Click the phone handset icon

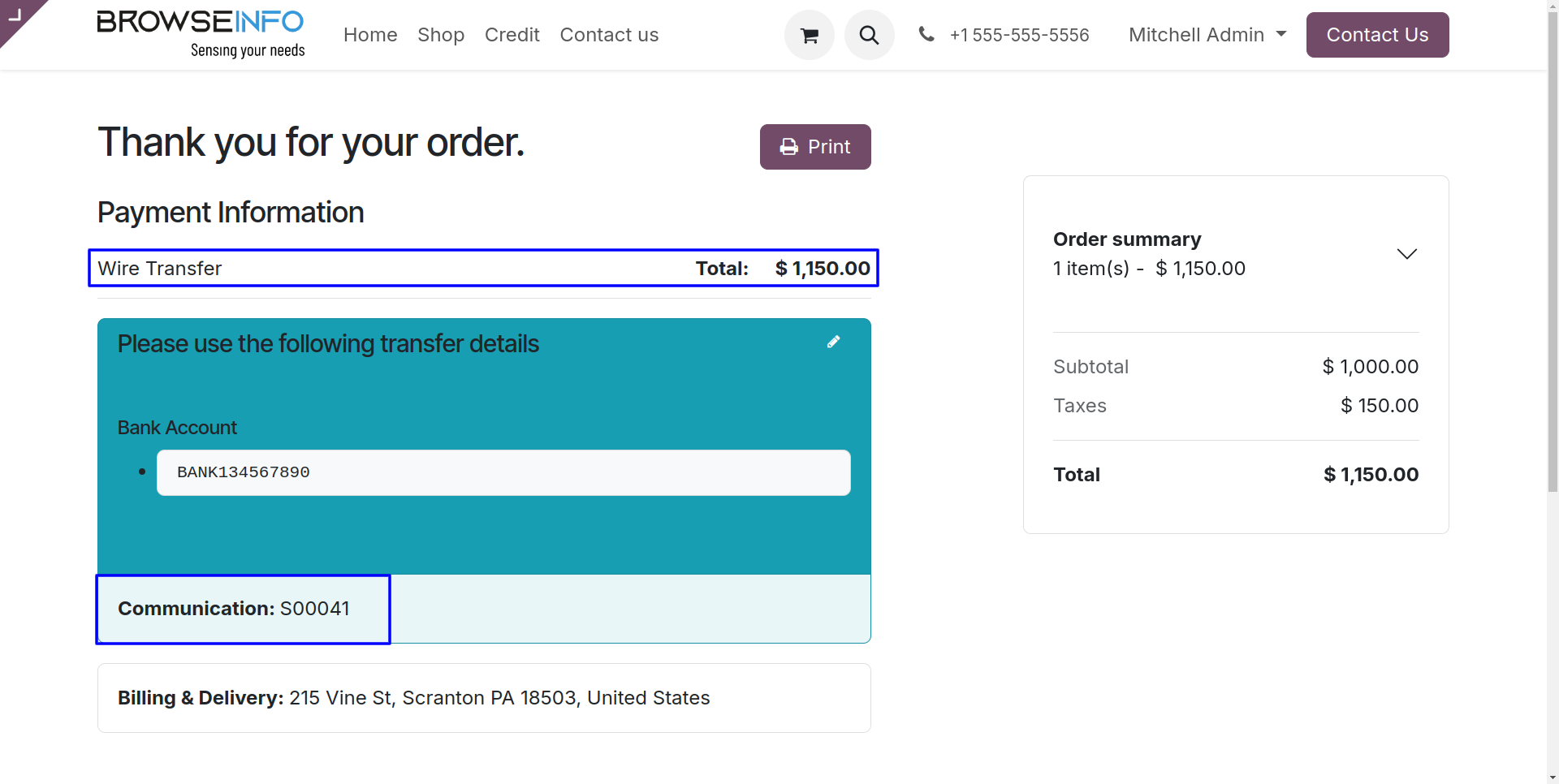pos(926,34)
